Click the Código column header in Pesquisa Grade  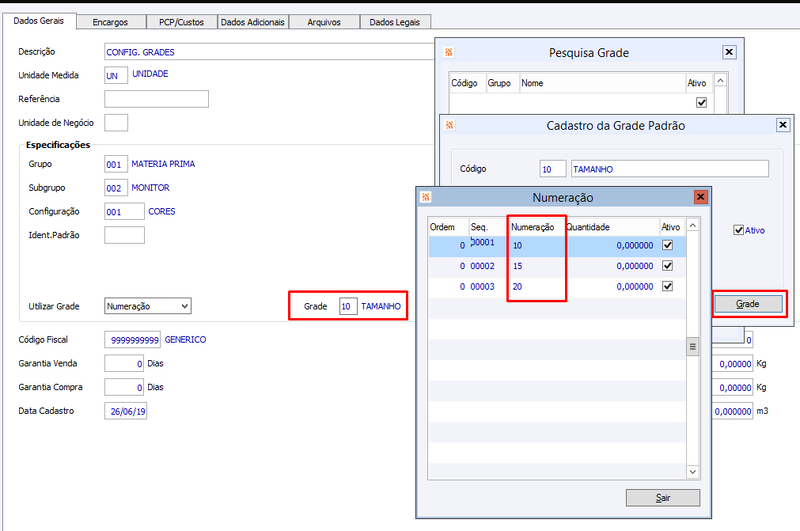pos(466,83)
